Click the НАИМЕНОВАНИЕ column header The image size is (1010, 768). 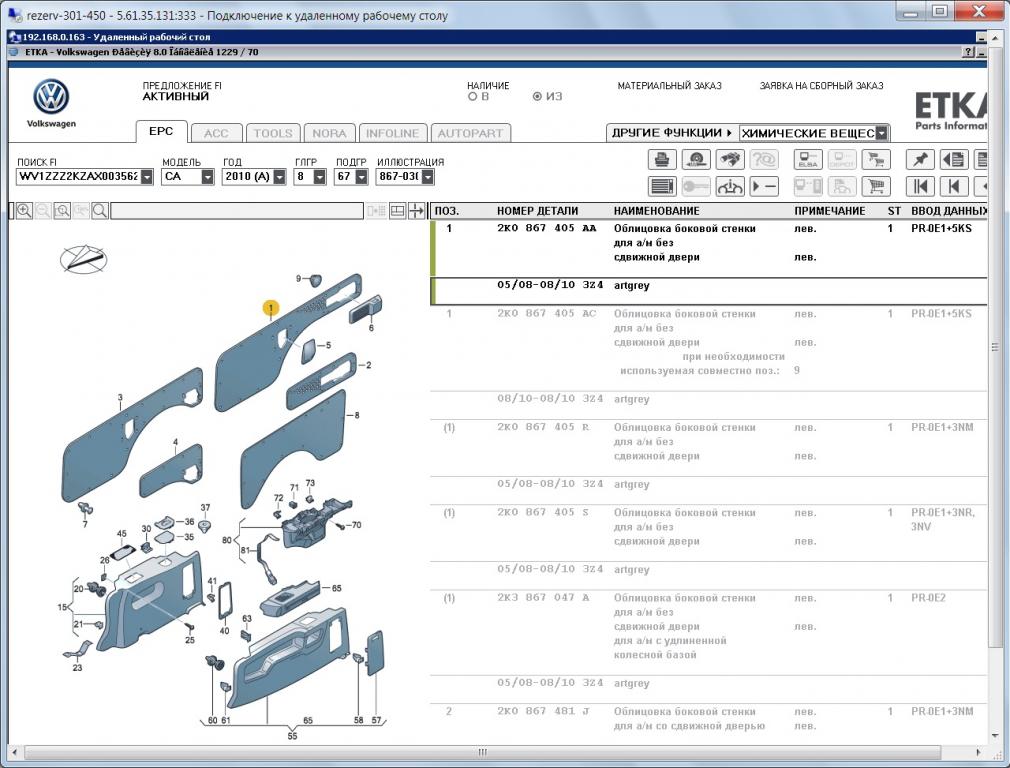click(x=656, y=211)
